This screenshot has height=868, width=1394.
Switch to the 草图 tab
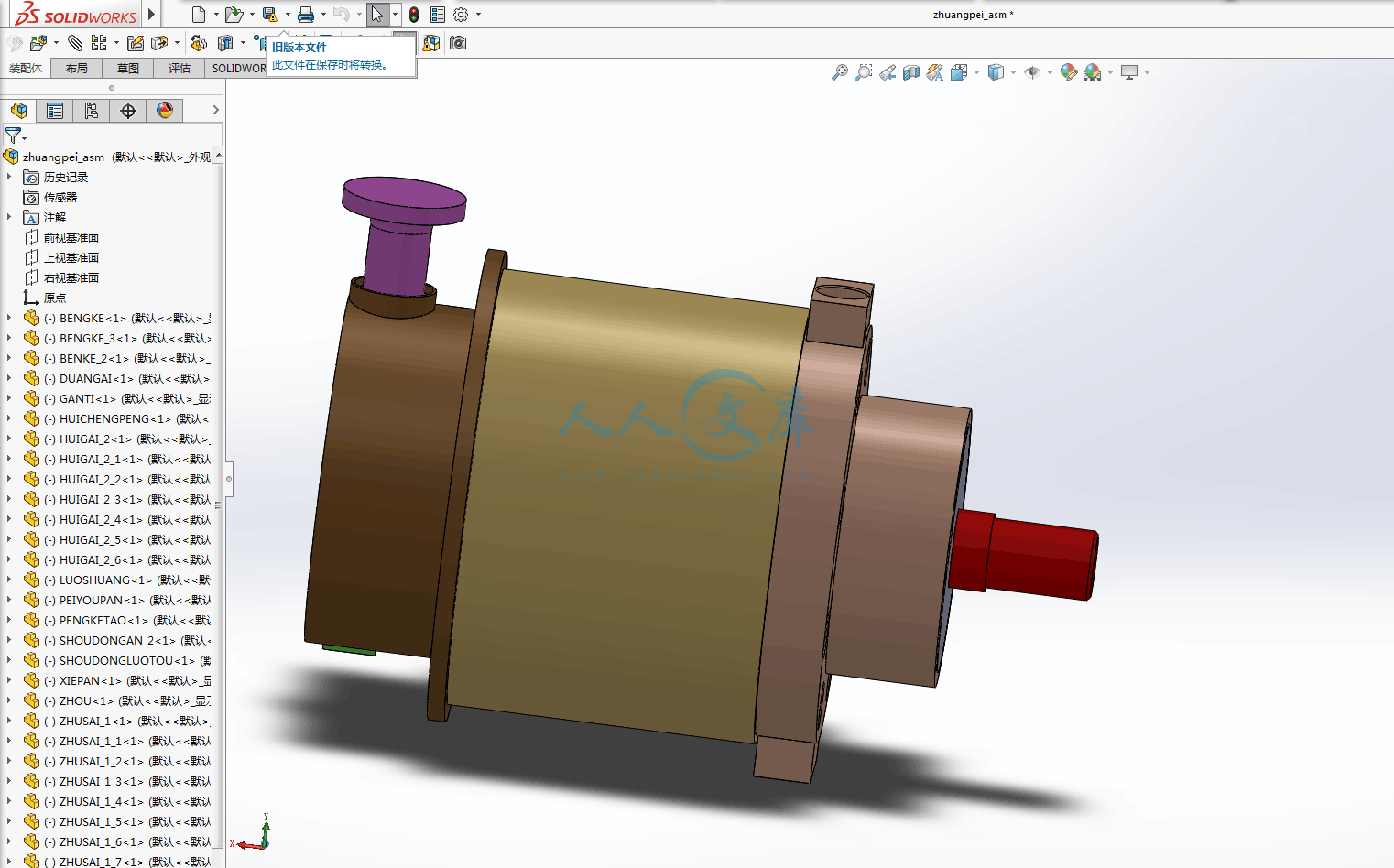click(x=128, y=69)
